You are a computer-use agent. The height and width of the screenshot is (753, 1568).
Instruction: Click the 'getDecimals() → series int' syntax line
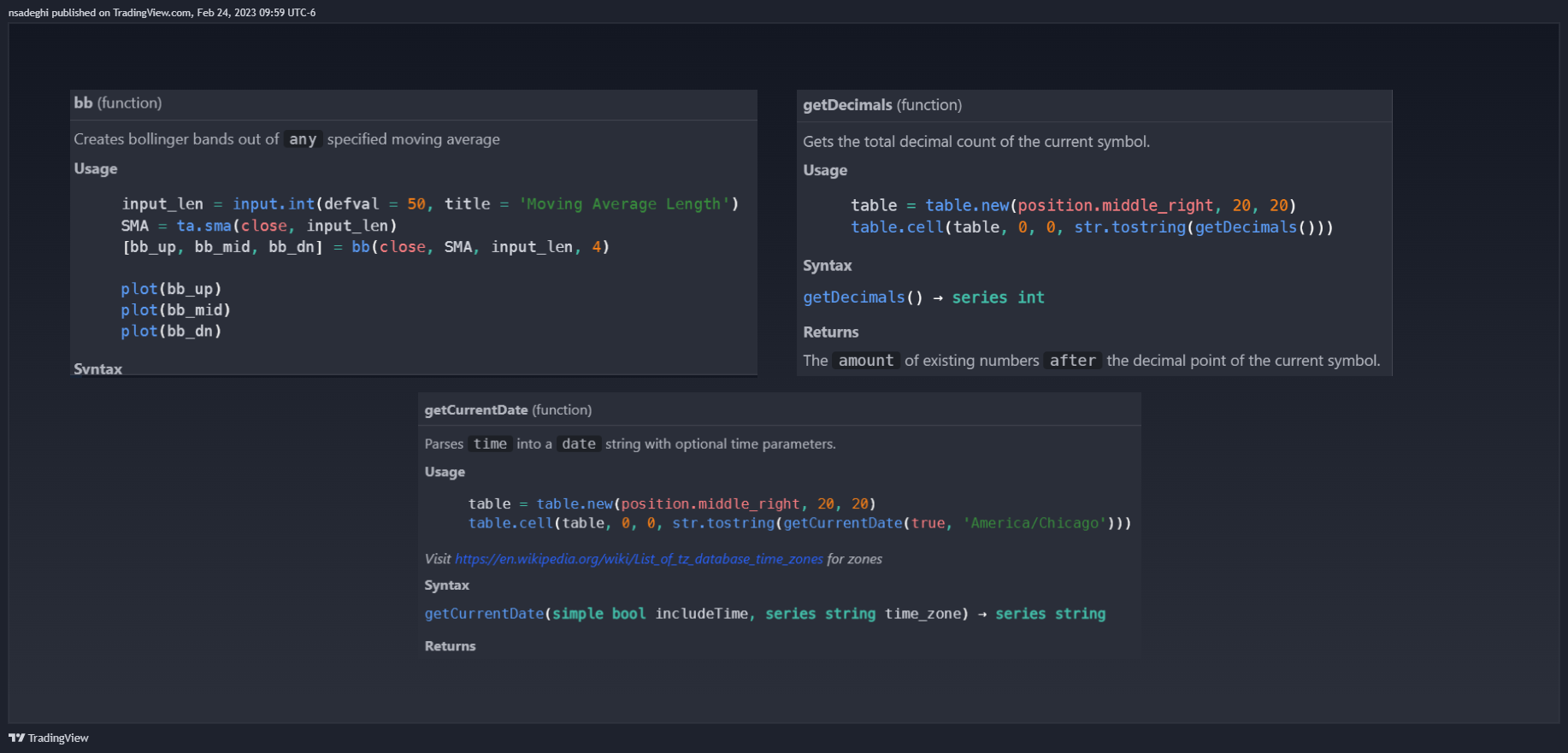click(x=923, y=297)
